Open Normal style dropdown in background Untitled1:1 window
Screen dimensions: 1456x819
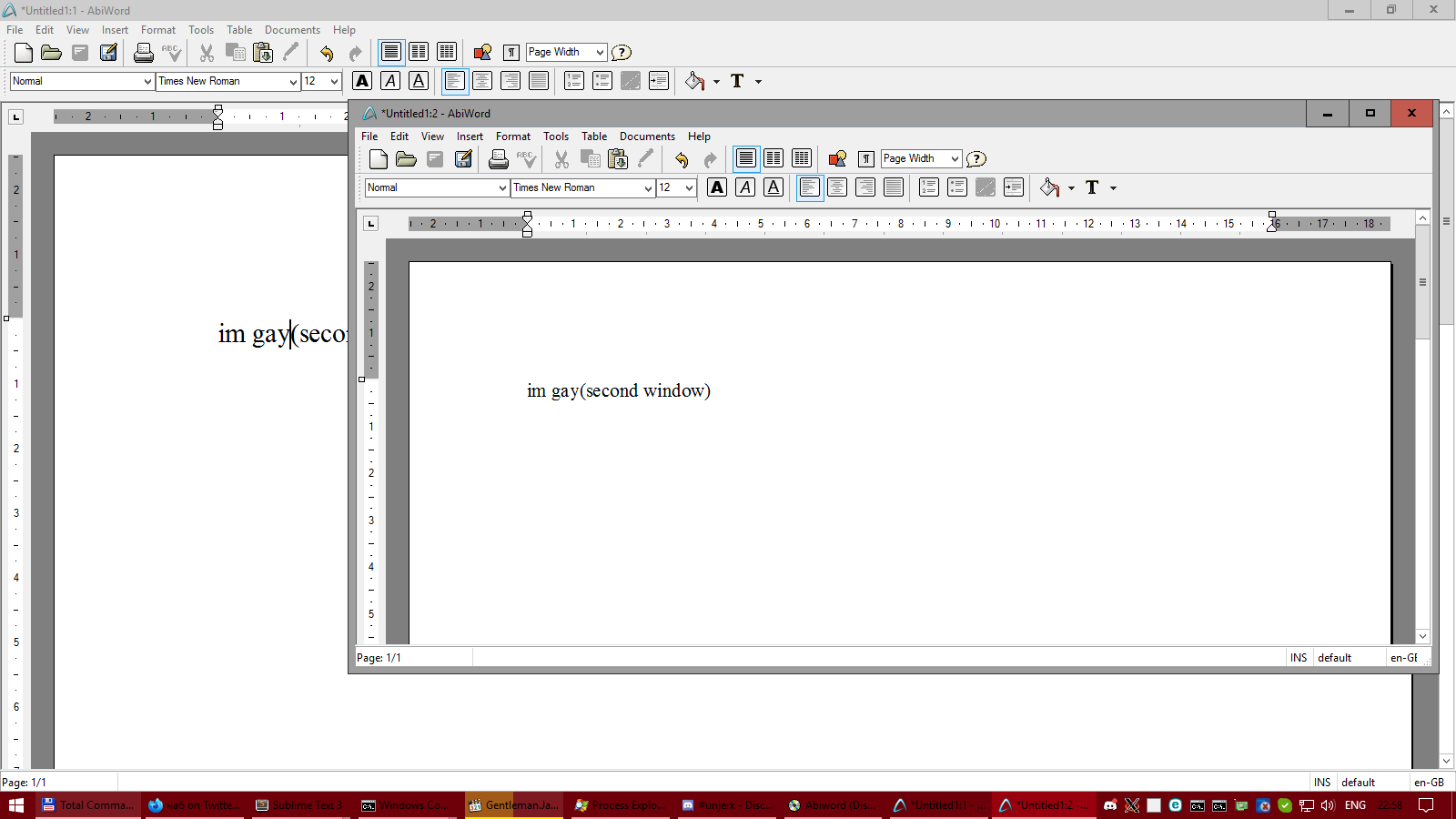coord(147,82)
